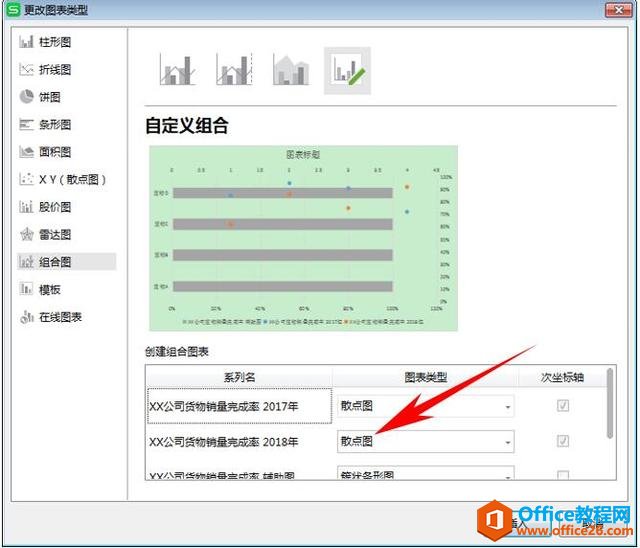
Task: Toggle secondary axis for 2018年 series
Action: pos(563,441)
